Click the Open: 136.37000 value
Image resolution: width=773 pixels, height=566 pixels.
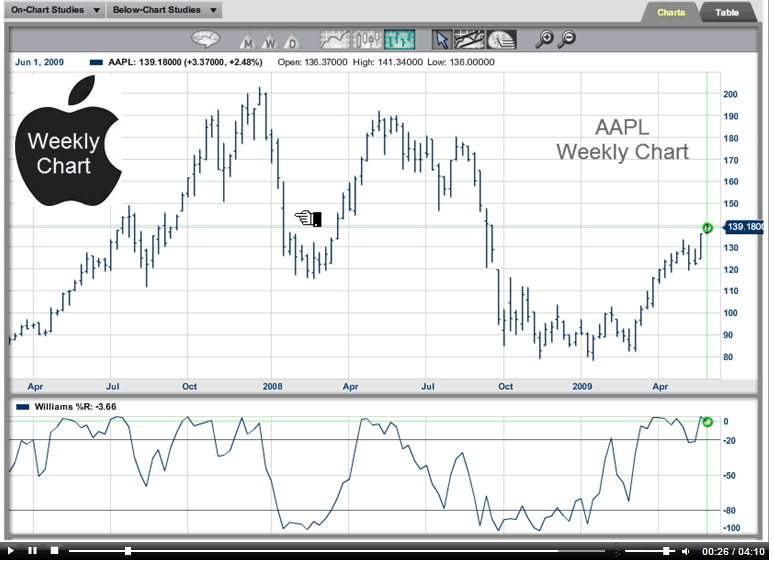point(312,62)
